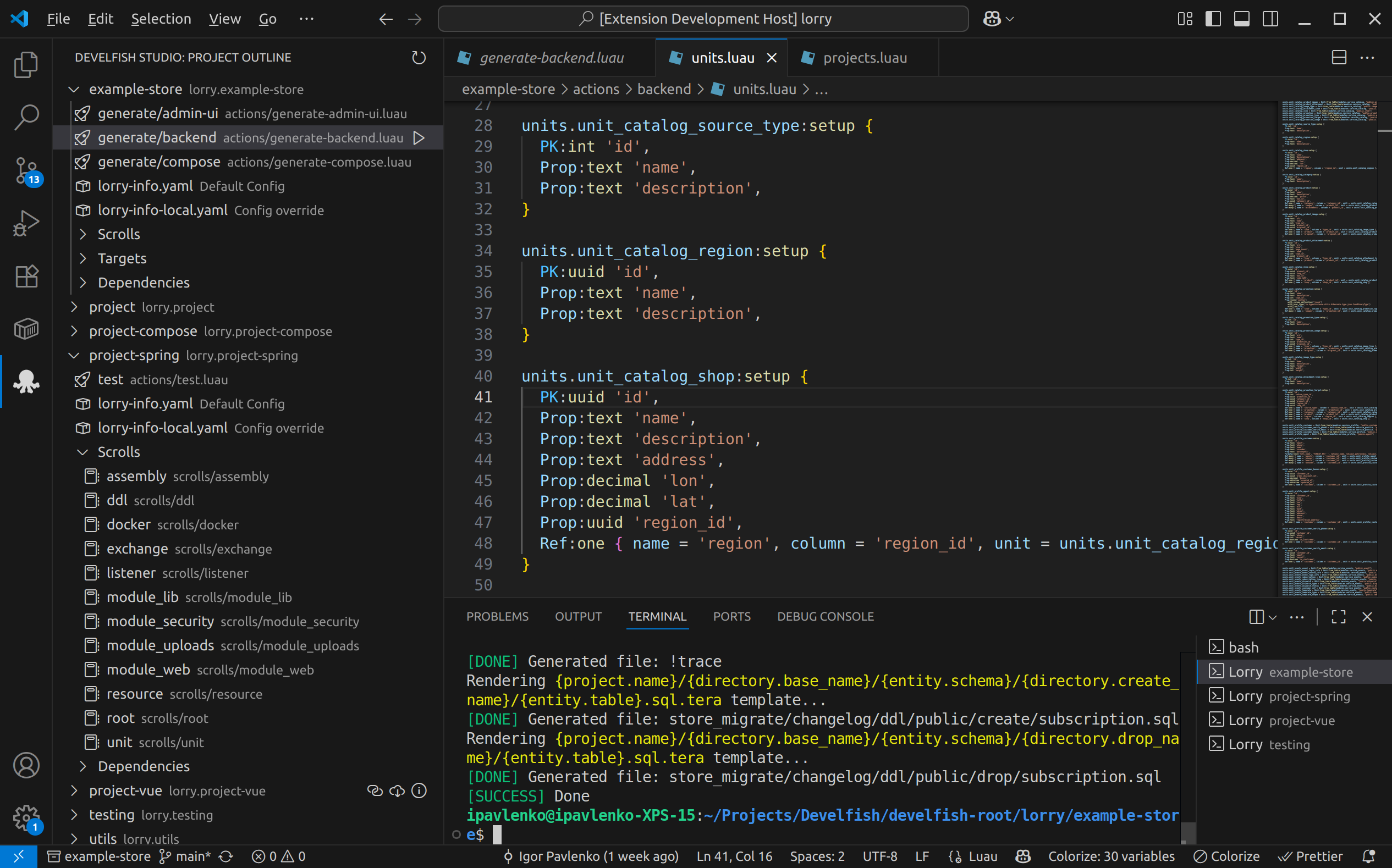The width and height of the screenshot is (1392, 868).
Task: Open the info icon on project-vue row
Action: click(x=419, y=790)
